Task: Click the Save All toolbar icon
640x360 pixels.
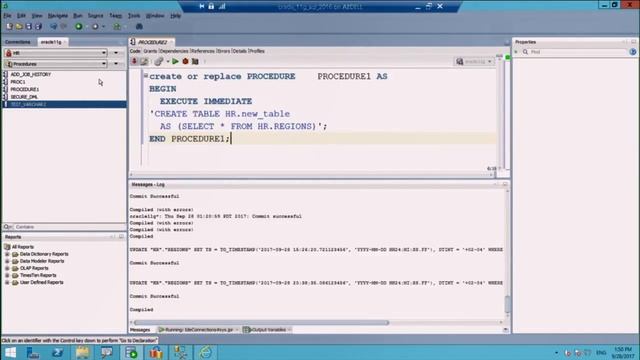Action: coord(38,27)
